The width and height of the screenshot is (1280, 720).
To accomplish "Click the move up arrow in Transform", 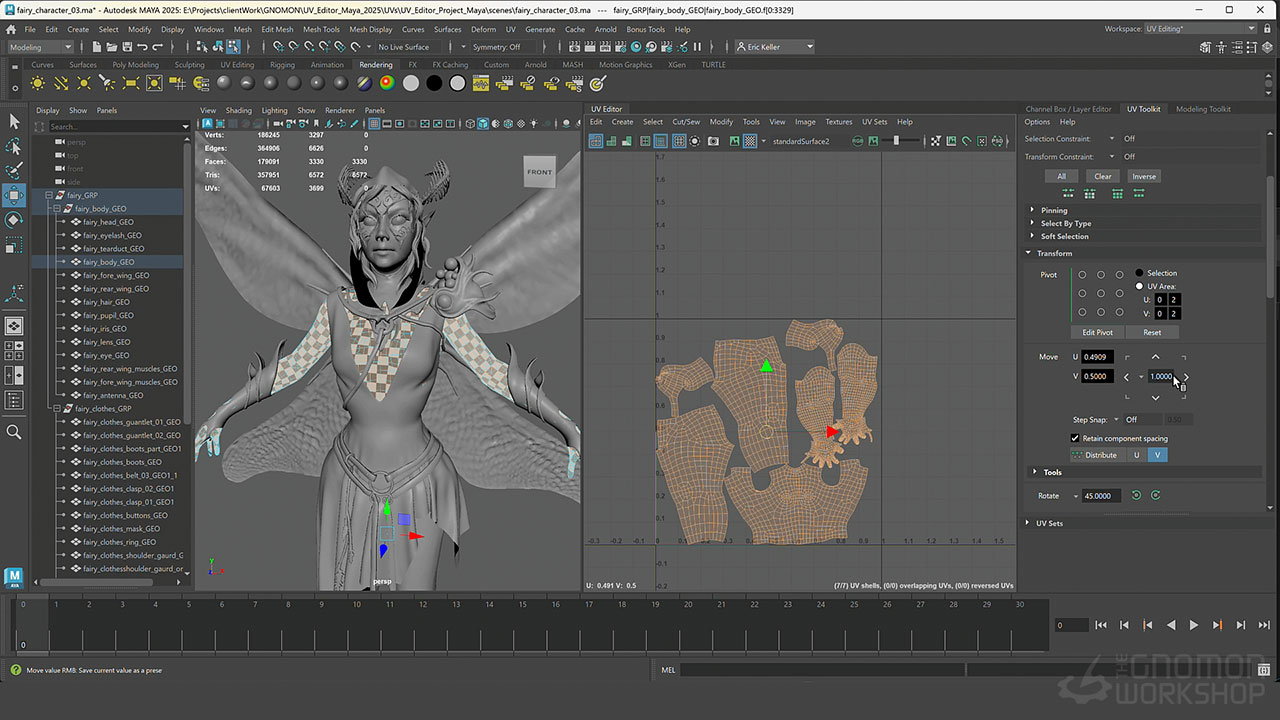I will click(x=1155, y=357).
